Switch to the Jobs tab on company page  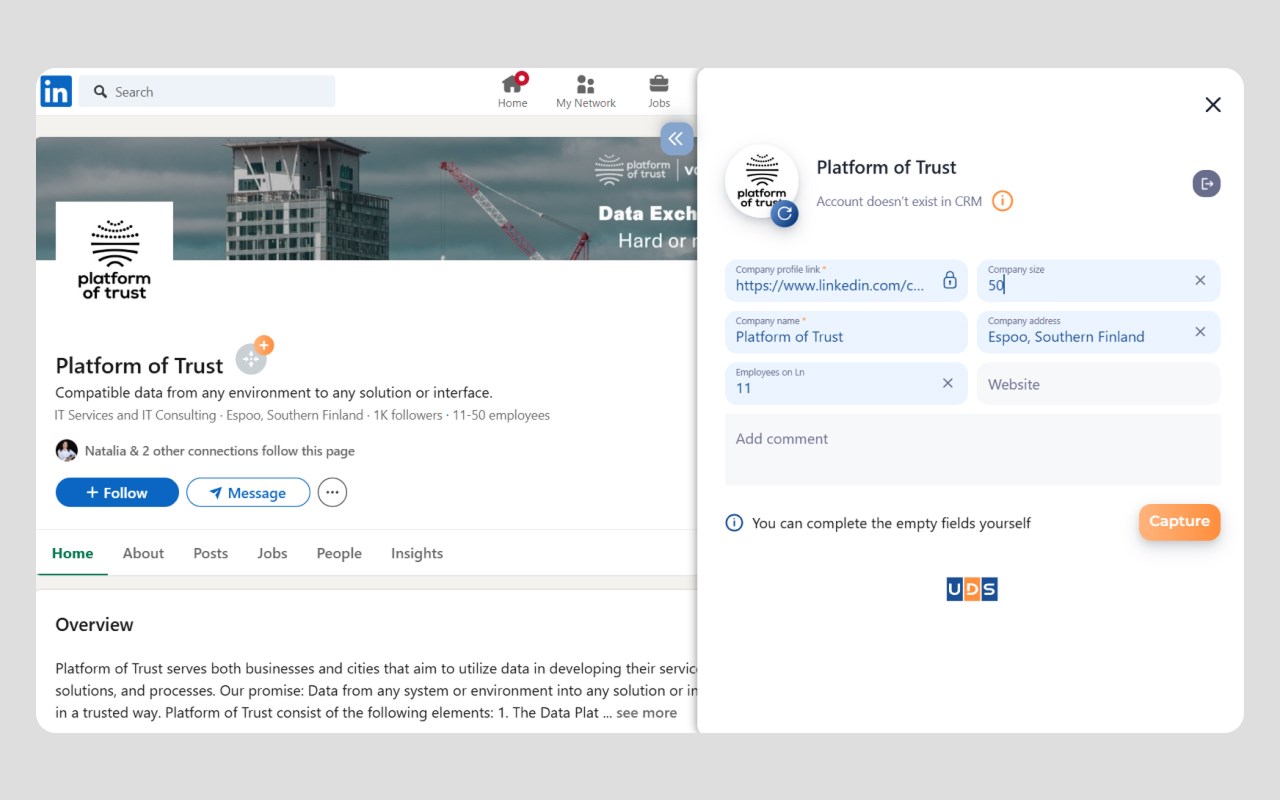pos(272,553)
